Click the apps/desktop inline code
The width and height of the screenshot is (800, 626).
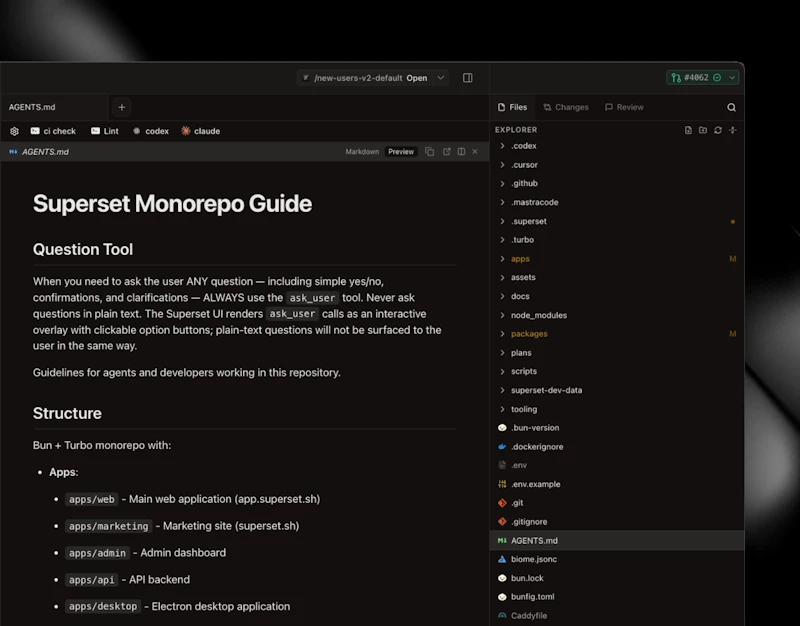coord(103,606)
